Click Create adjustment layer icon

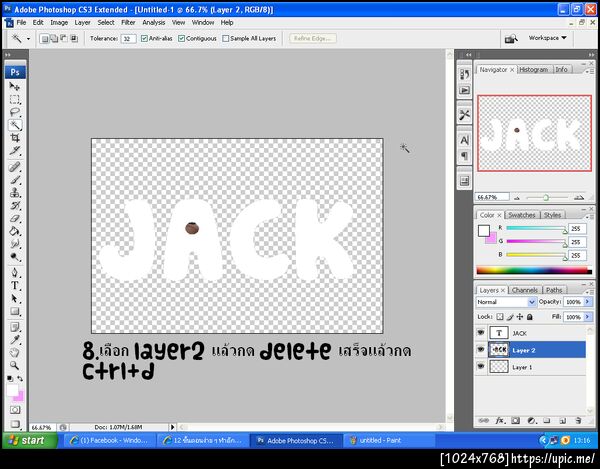pyautogui.click(x=531, y=421)
